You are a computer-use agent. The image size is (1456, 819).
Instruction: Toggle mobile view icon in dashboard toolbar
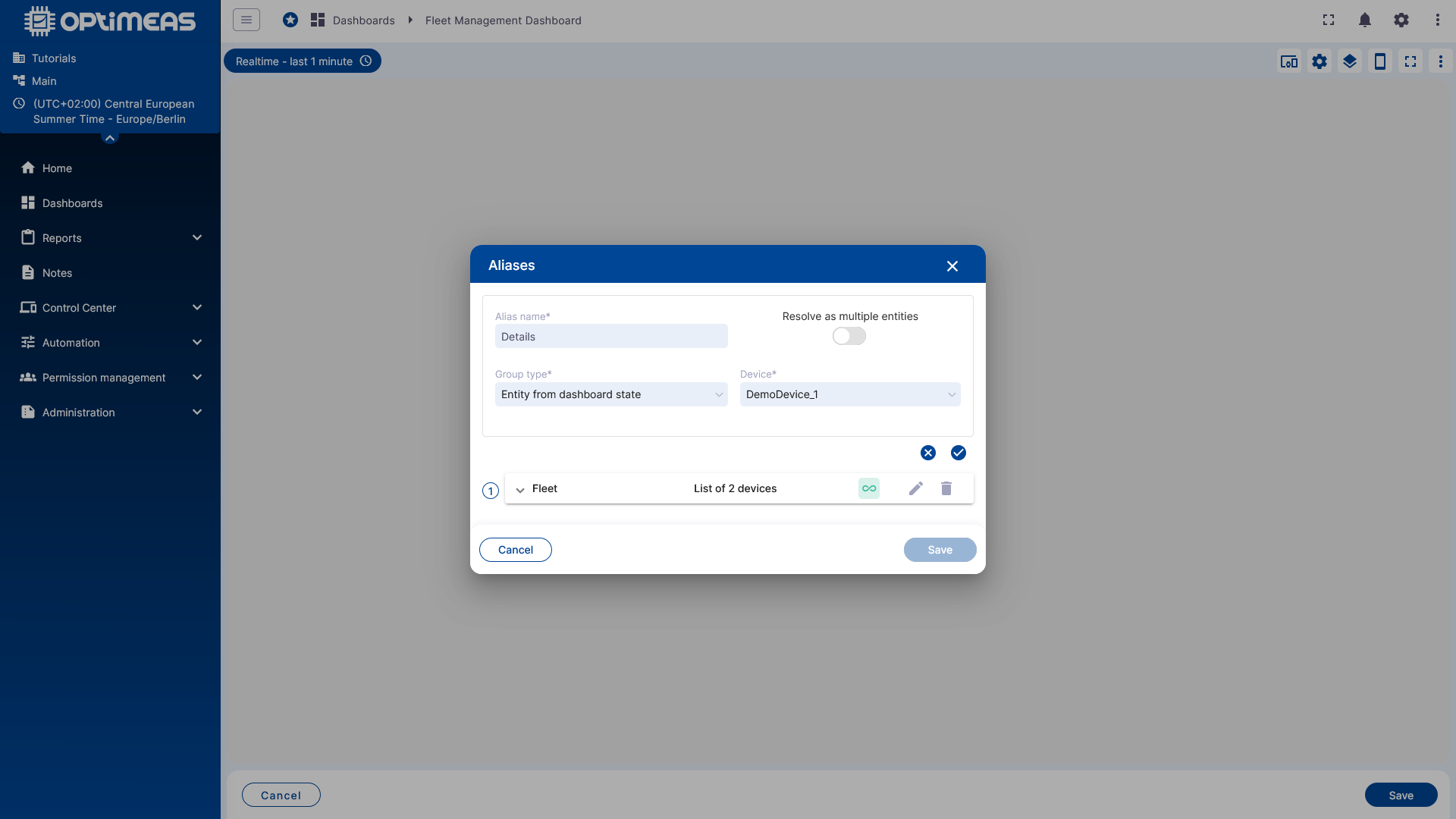1380,61
